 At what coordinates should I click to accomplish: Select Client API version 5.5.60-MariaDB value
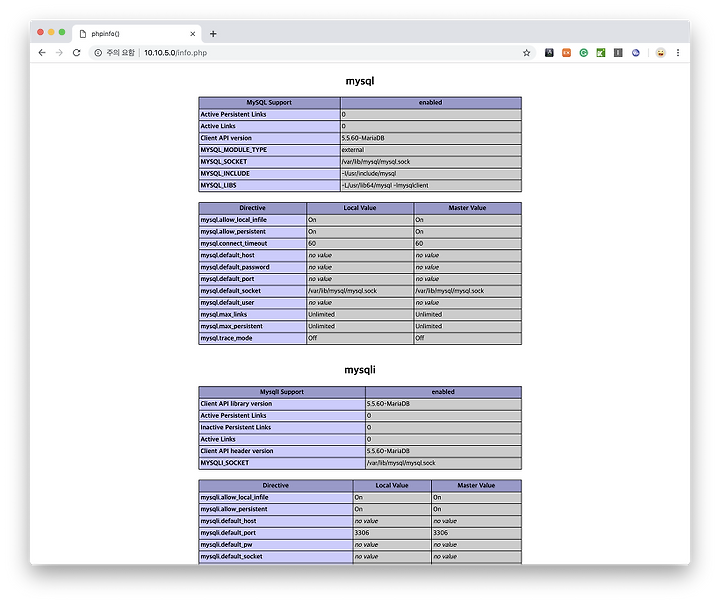click(x=363, y=138)
